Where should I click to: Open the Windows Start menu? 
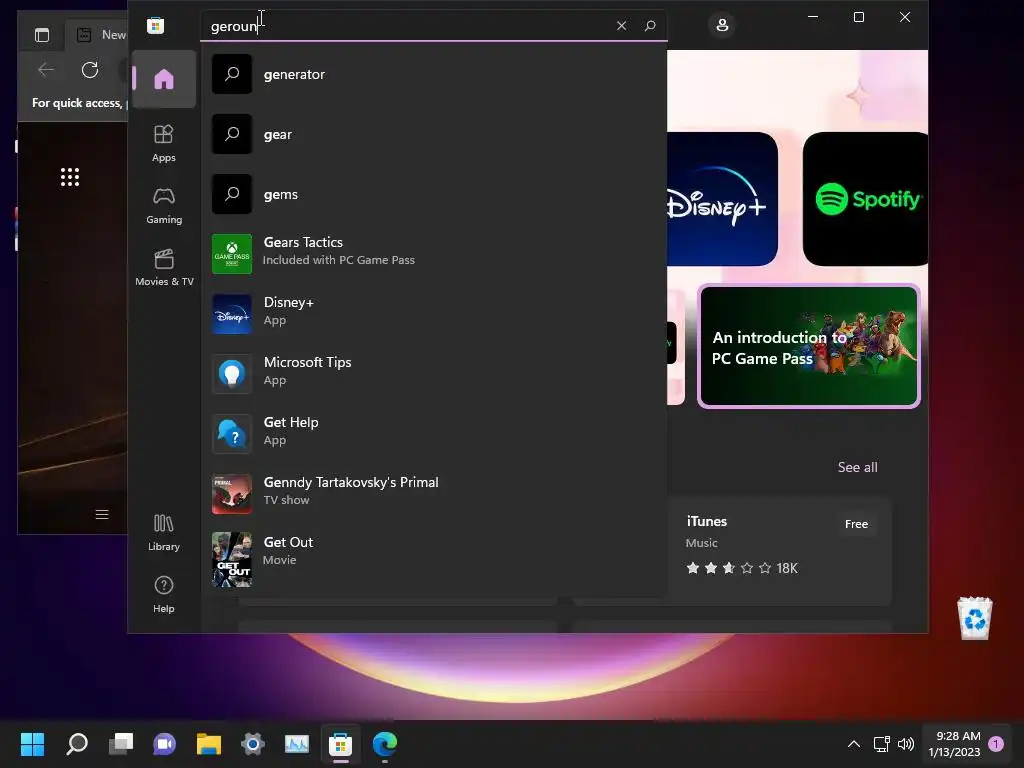pyautogui.click(x=32, y=743)
